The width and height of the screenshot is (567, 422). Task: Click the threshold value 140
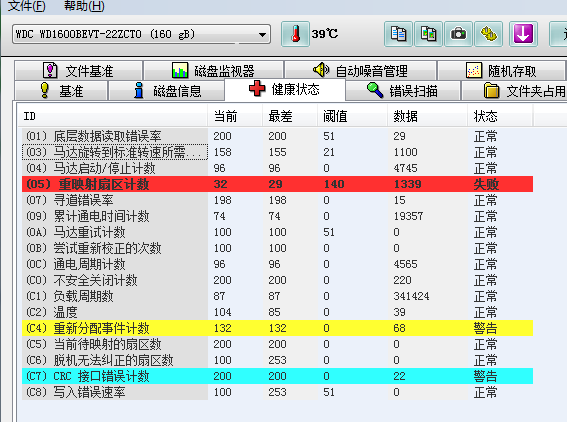coord(334,184)
